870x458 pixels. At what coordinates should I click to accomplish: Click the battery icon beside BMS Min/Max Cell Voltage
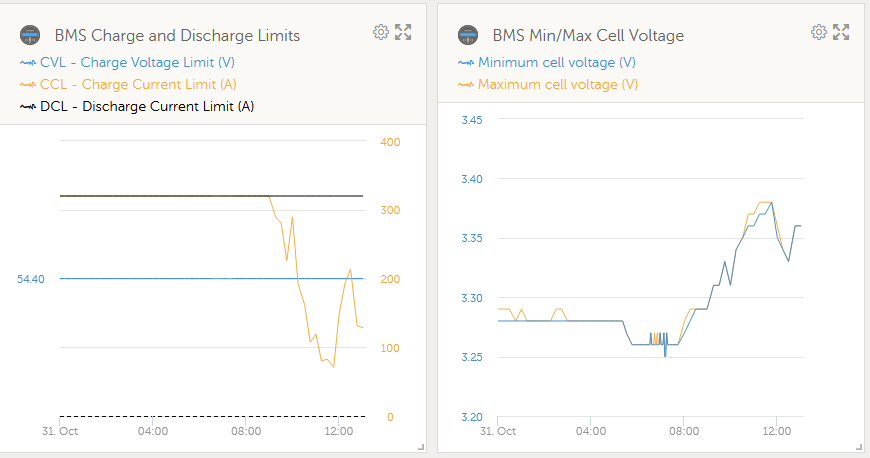pos(468,35)
